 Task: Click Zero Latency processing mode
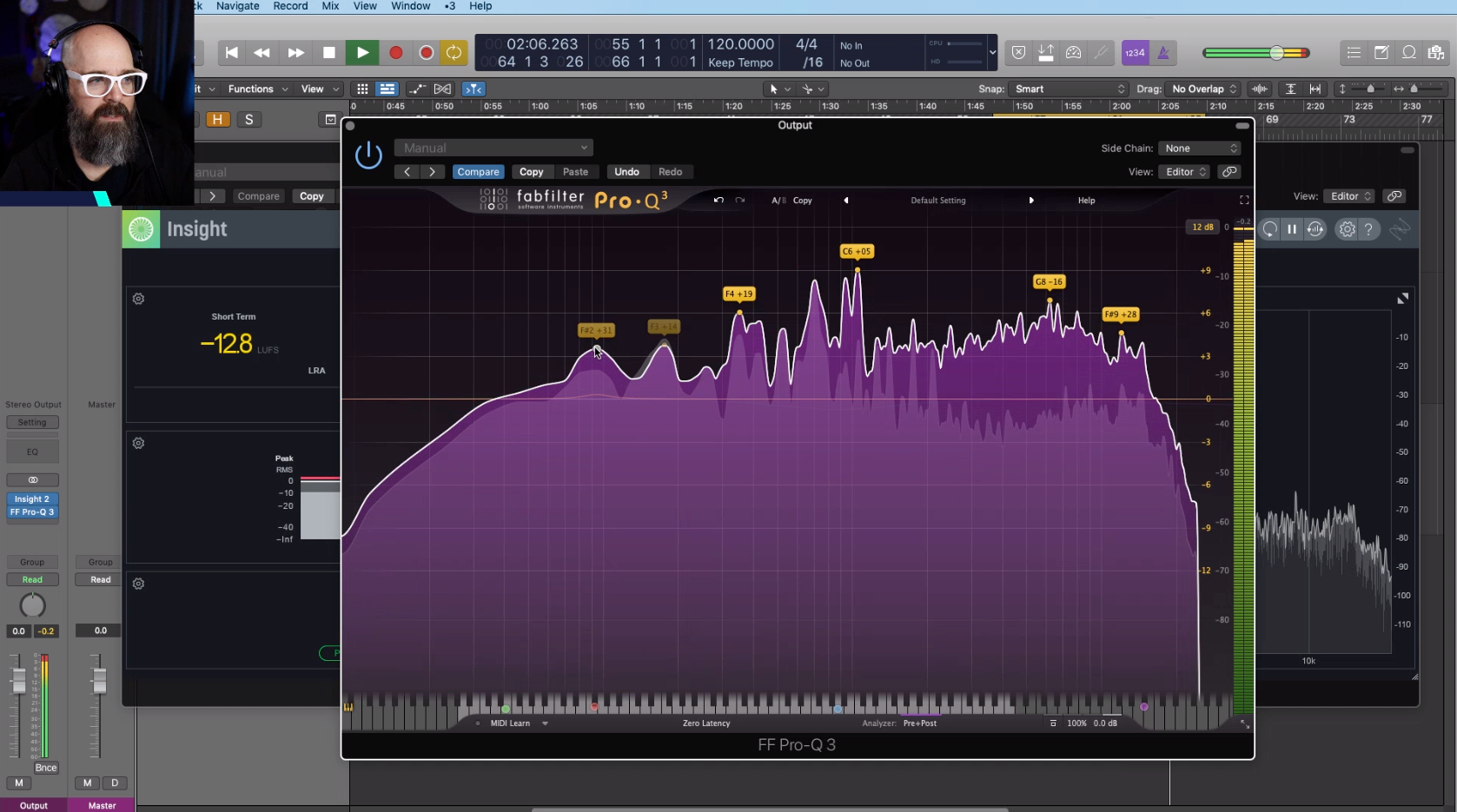click(706, 723)
